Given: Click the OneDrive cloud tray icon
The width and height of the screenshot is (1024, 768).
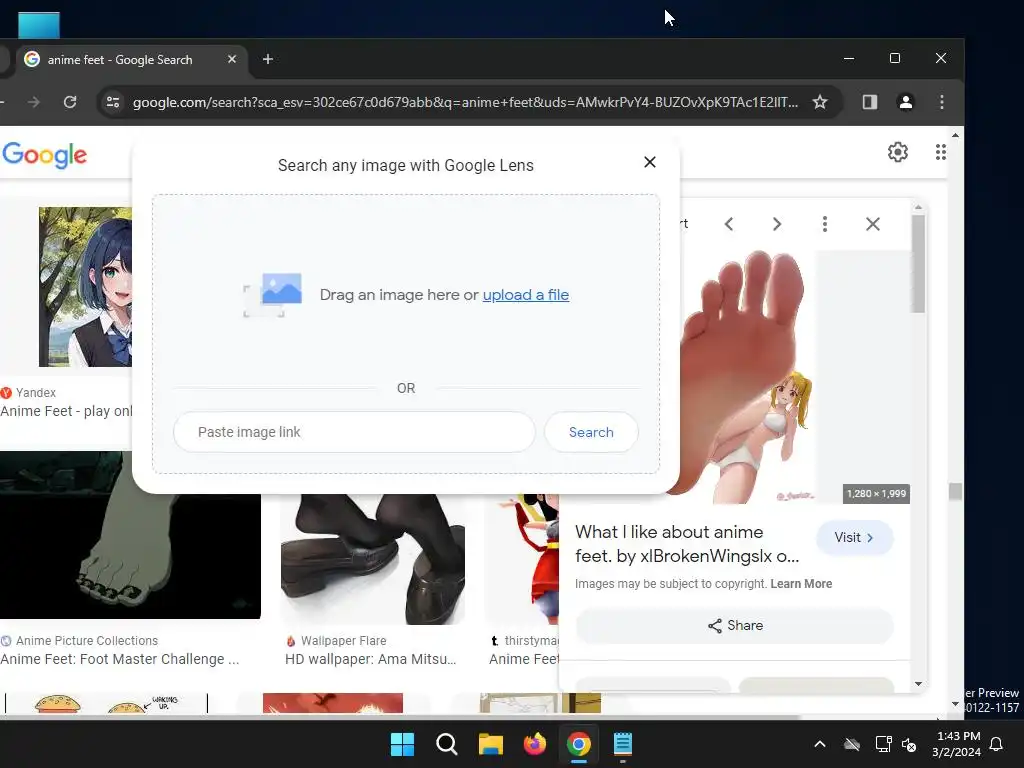Looking at the screenshot, I should coord(852,744).
